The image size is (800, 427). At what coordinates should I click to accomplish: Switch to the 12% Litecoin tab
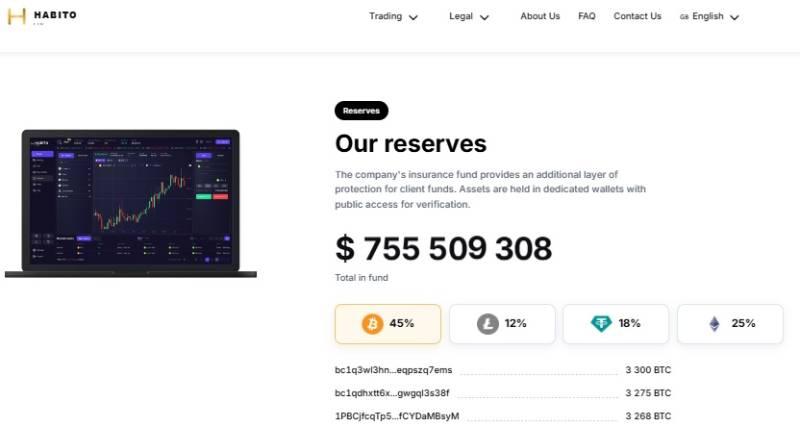[x=502, y=324]
